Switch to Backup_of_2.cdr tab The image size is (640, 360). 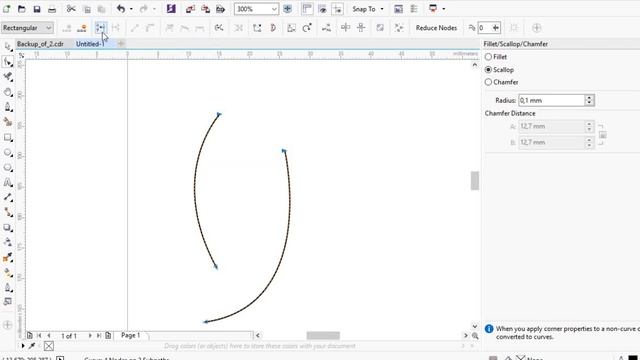40,44
